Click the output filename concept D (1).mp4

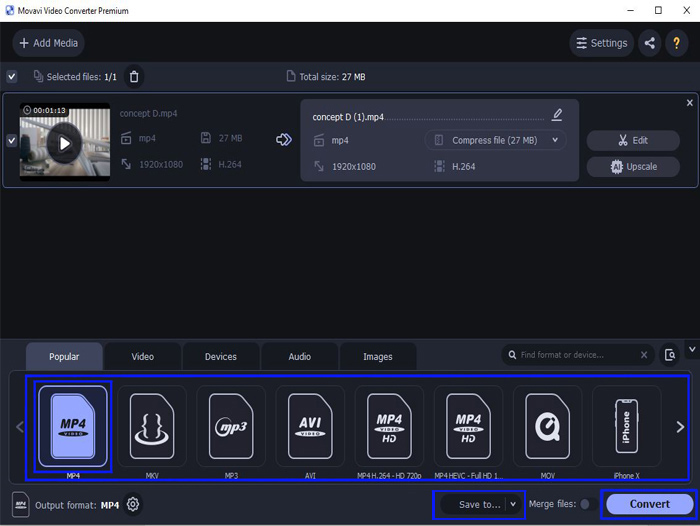point(348,117)
